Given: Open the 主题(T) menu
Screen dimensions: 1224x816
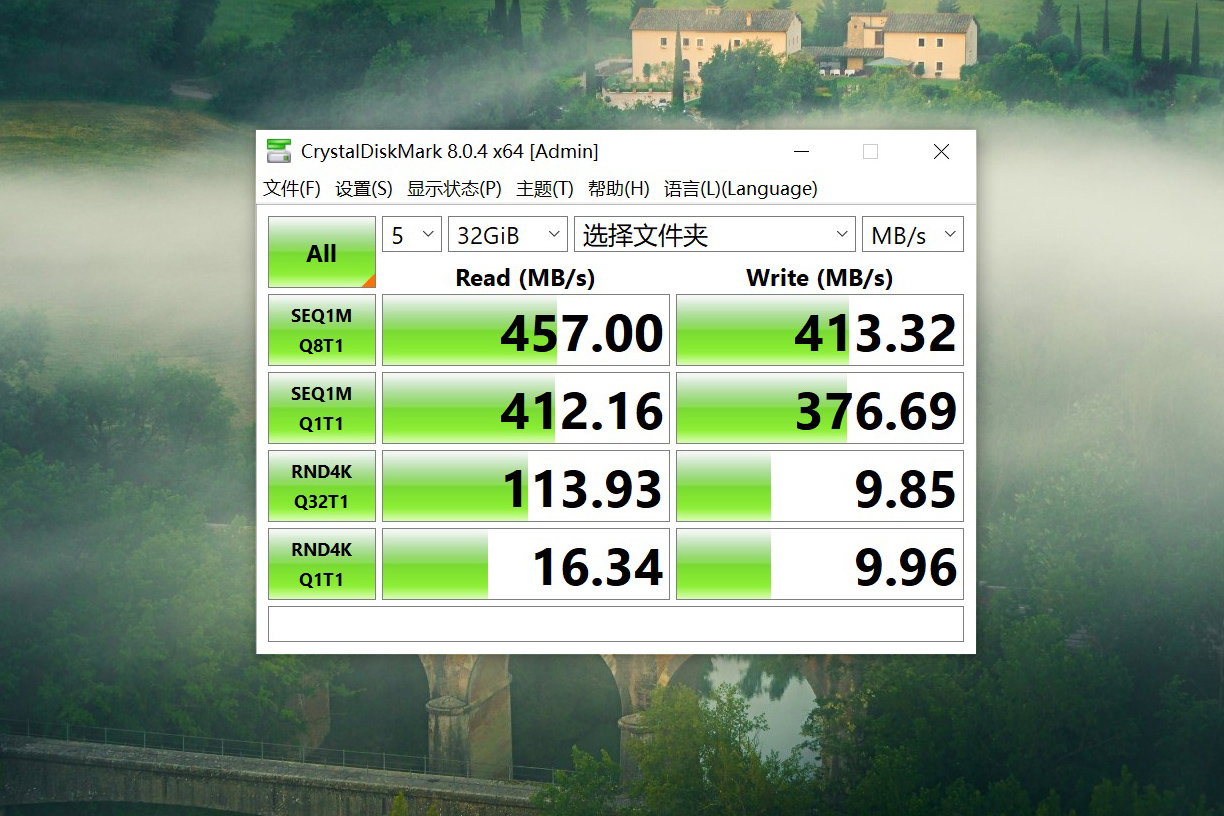Looking at the screenshot, I should coord(545,188).
